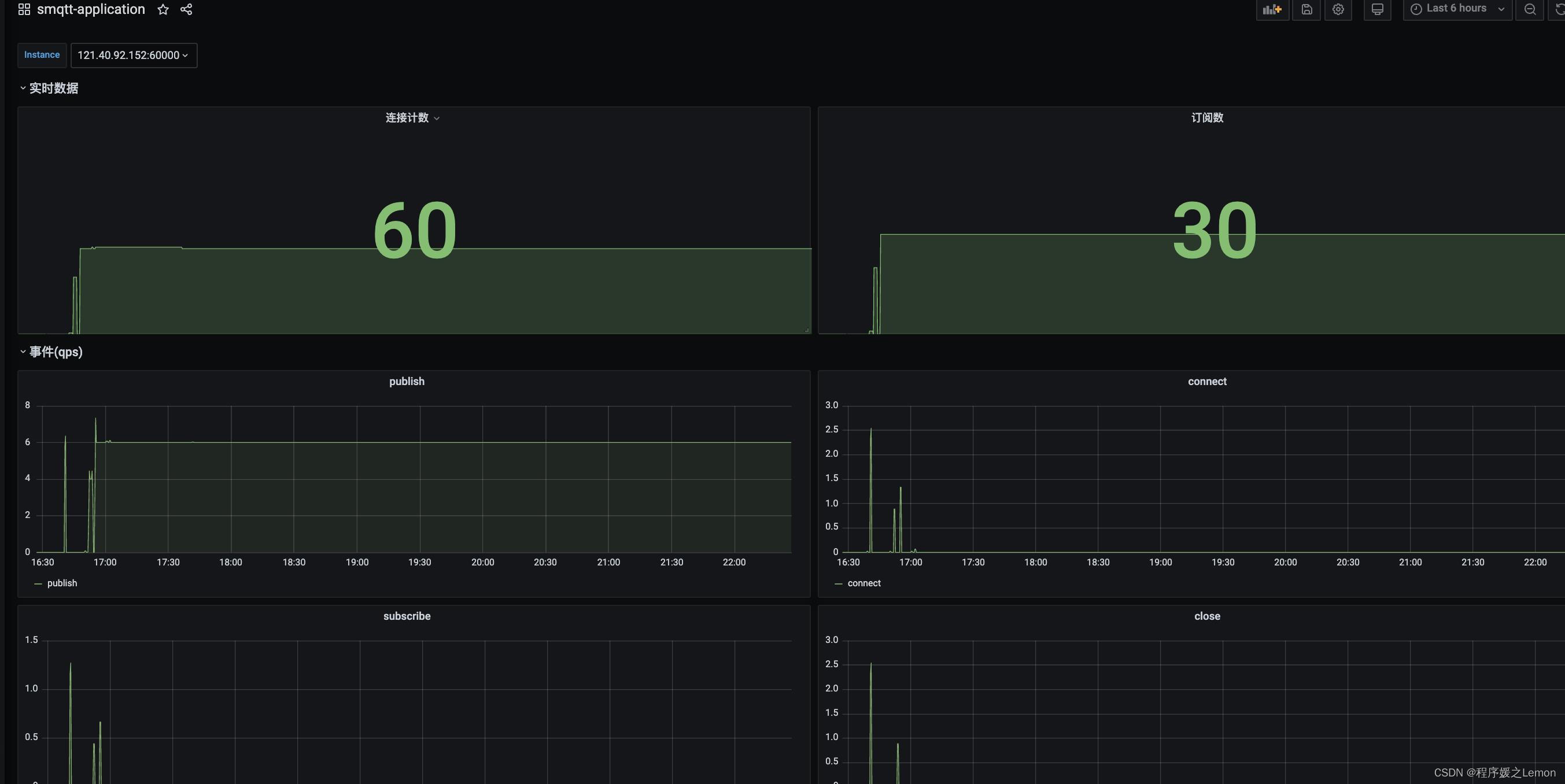This screenshot has height=784, width=1565.
Task: Click the smqtt-application dashboard title
Action: 91,9
